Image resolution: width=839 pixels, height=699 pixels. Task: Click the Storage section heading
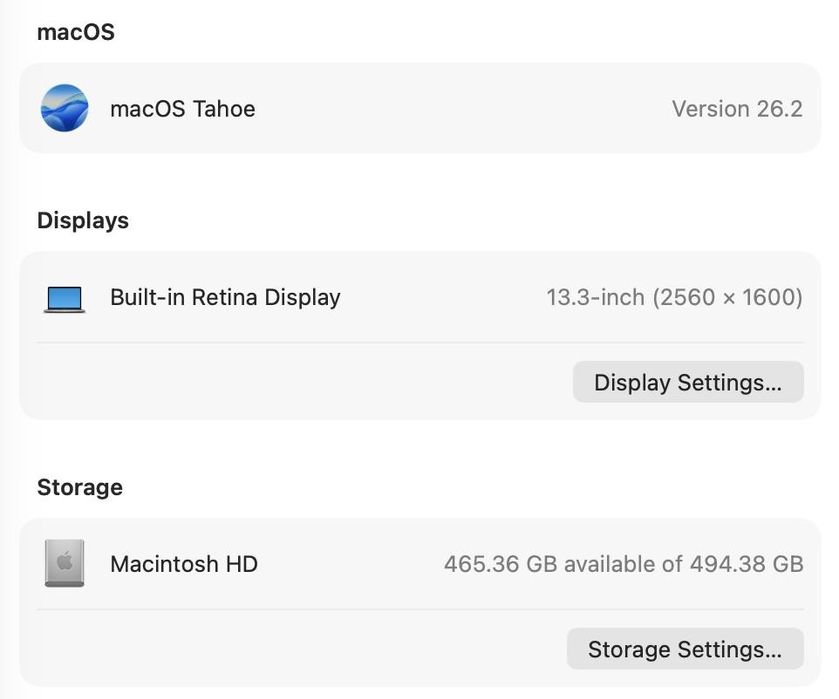tap(80, 487)
